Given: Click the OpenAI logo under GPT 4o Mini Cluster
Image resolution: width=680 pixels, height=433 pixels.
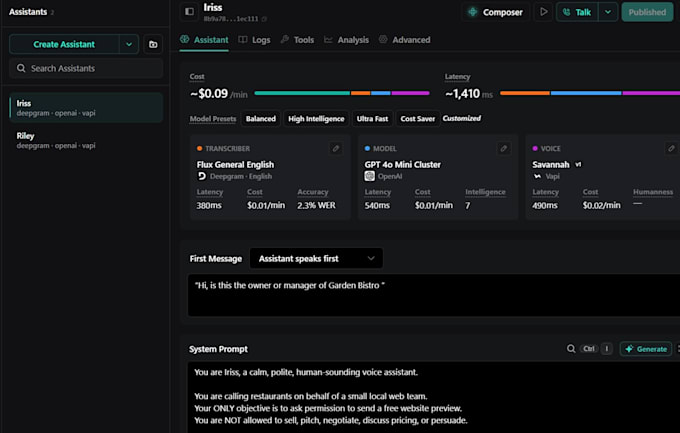Looking at the screenshot, I should tap(369, 176).
